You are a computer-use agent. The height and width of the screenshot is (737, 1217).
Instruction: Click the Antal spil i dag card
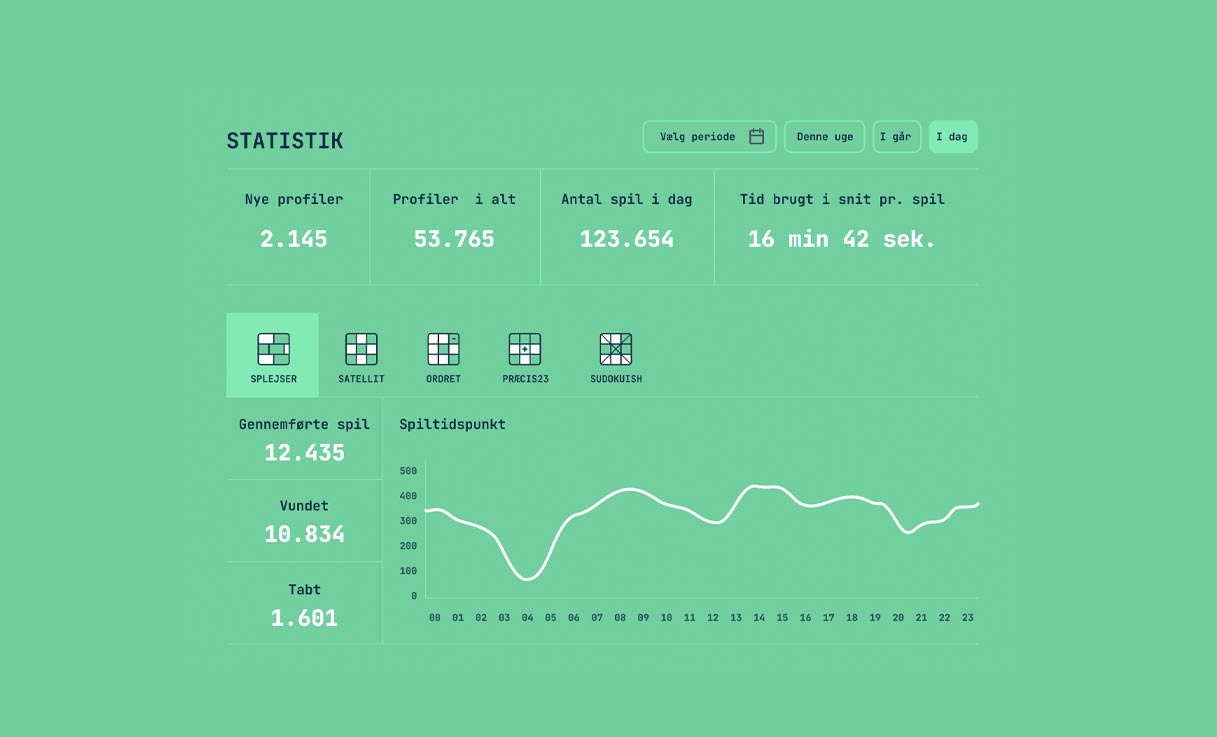pyautogui.click(x=627, y=227)
